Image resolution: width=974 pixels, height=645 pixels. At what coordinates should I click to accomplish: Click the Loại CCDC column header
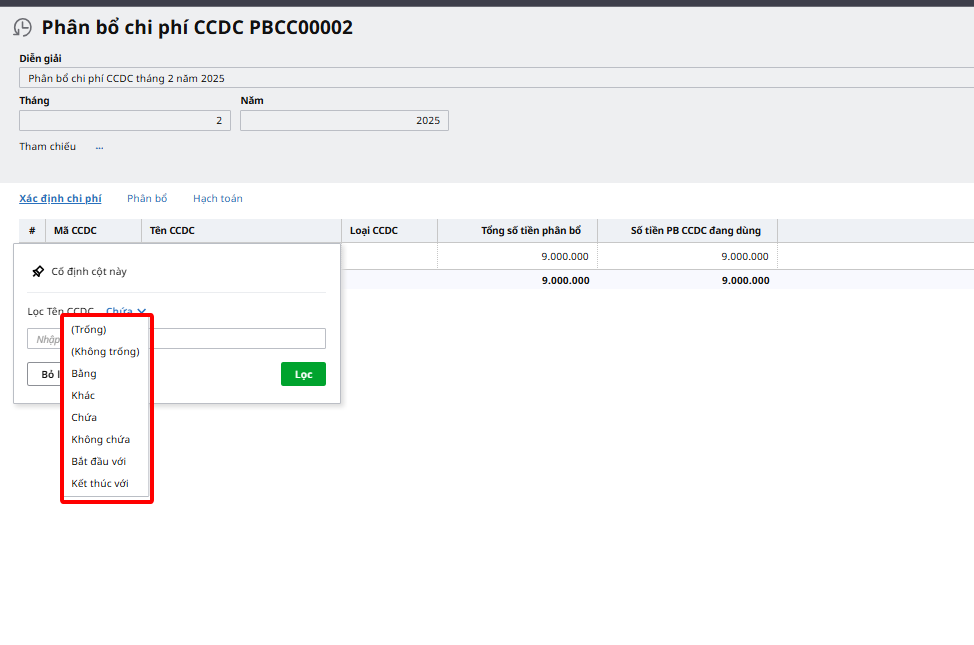374,231
